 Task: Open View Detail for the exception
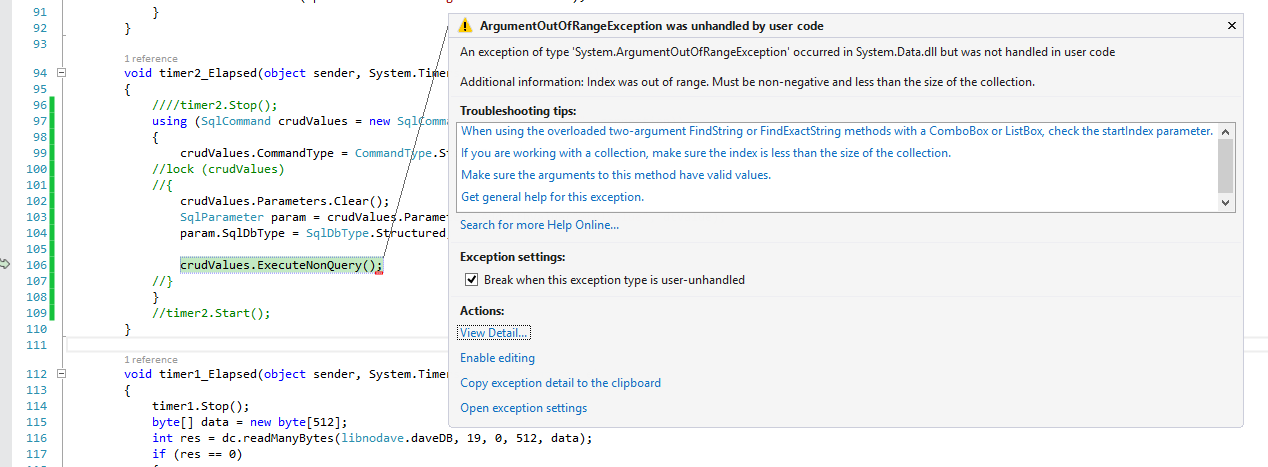494,332
